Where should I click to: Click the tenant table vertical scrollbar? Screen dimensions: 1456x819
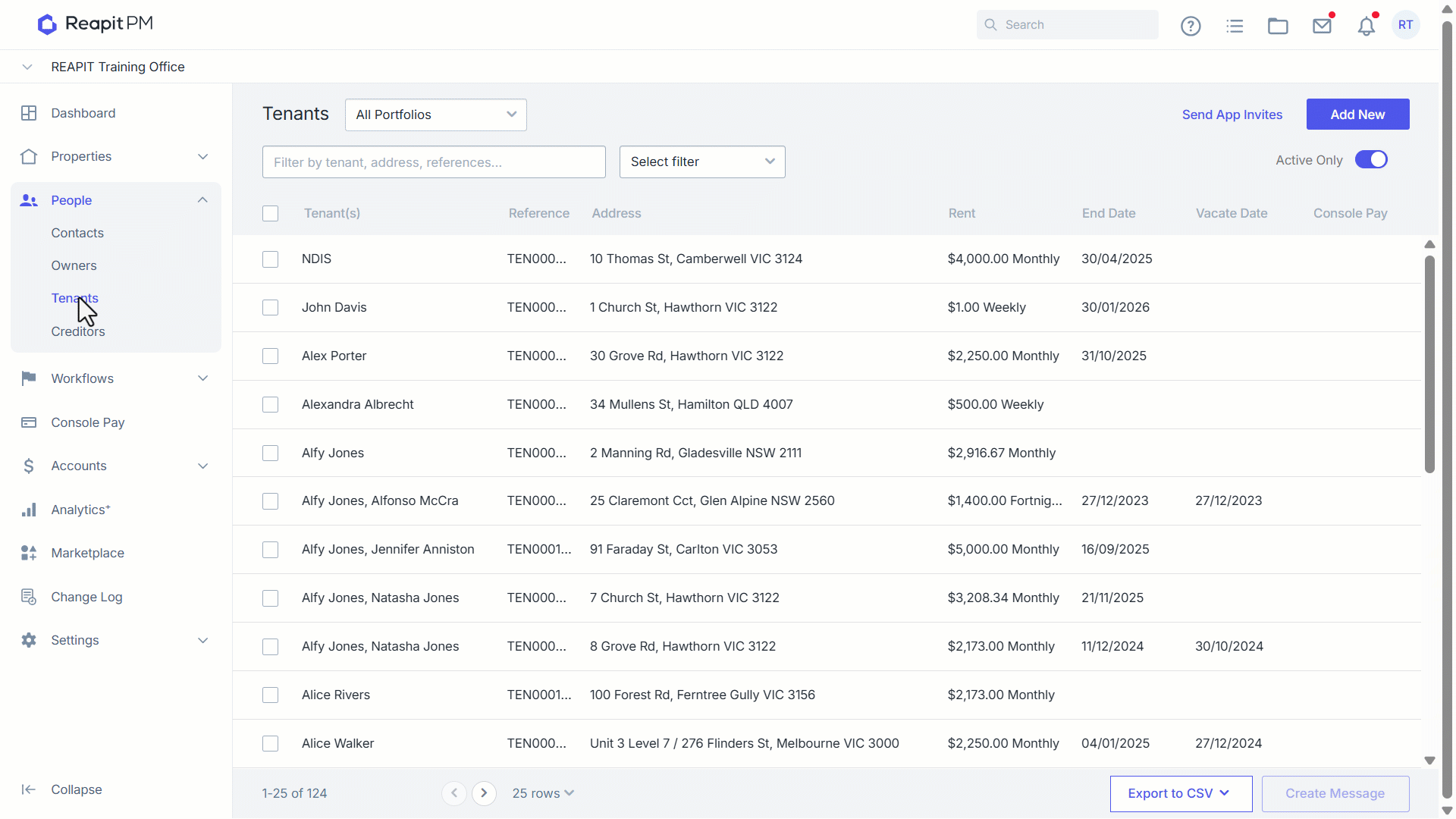1429,364
